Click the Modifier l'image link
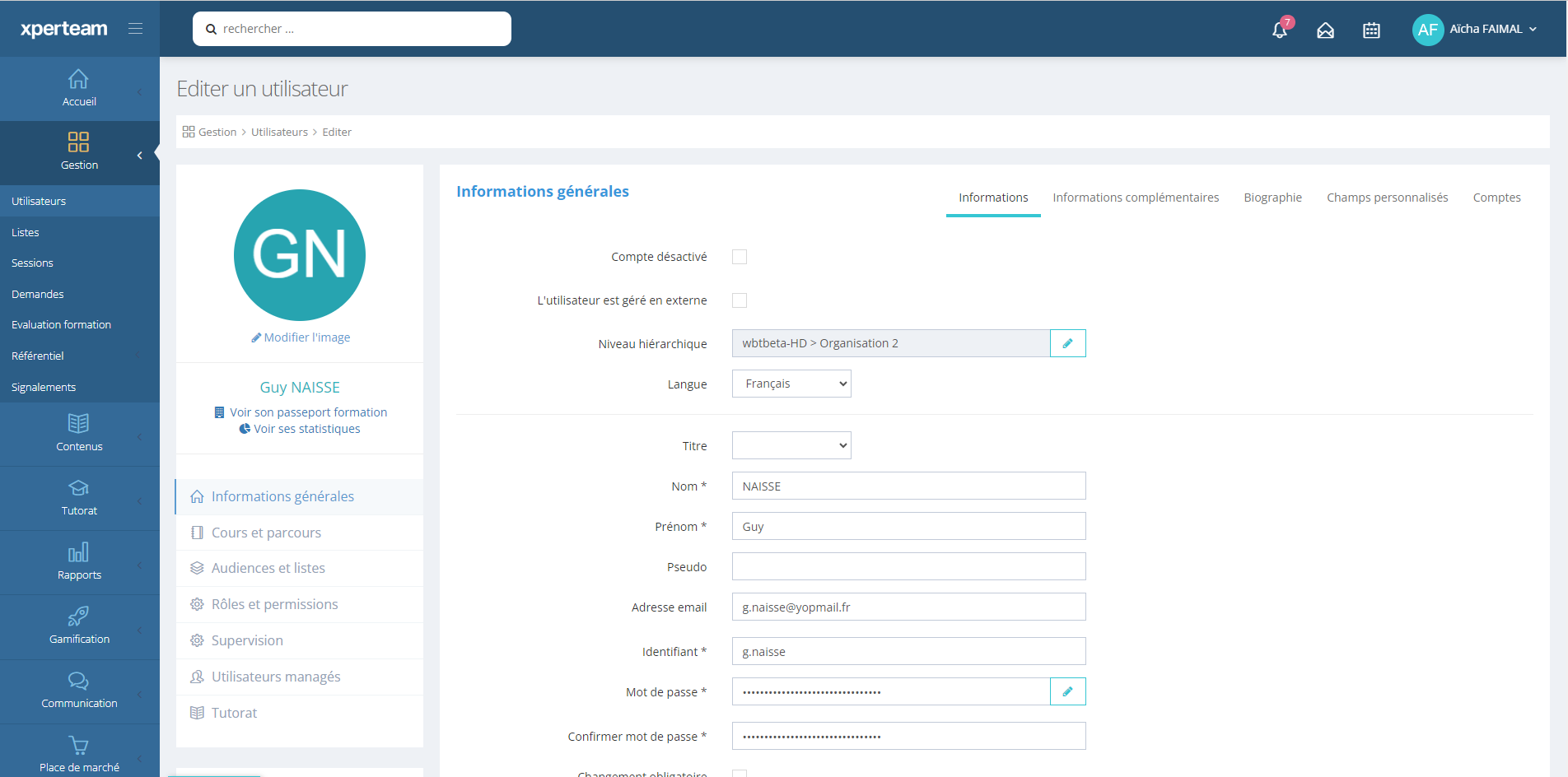Viewport: 1568px width, 777px height. point(301,337)
